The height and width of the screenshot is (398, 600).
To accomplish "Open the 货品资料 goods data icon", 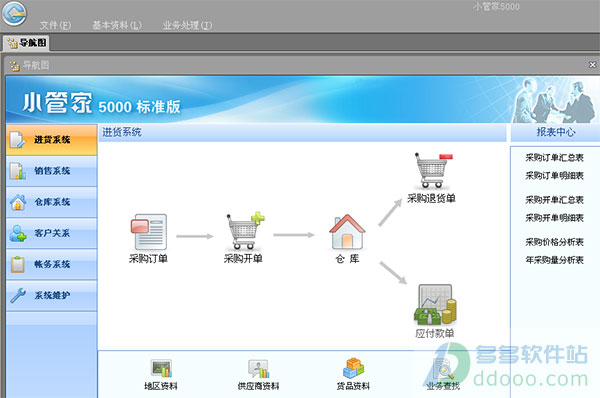I will tap(353, 368).
